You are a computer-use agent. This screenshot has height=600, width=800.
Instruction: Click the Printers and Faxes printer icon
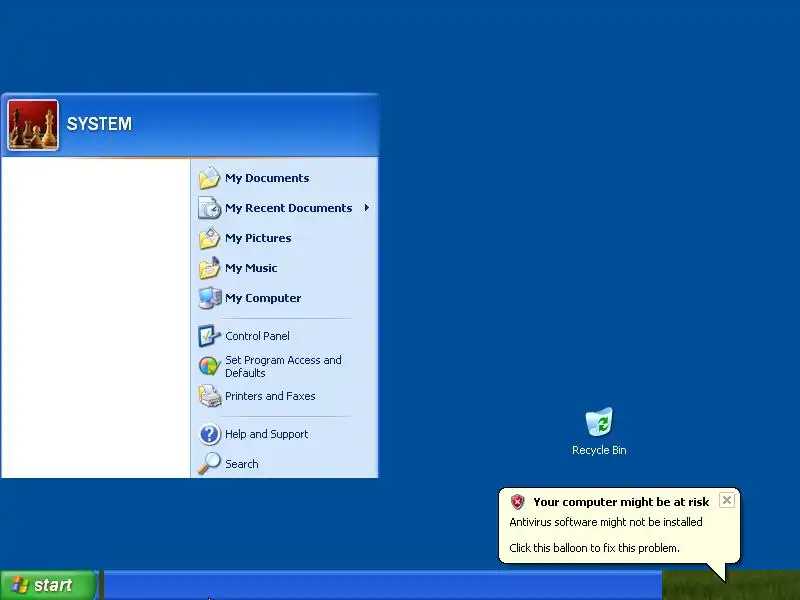coord(209,396)
